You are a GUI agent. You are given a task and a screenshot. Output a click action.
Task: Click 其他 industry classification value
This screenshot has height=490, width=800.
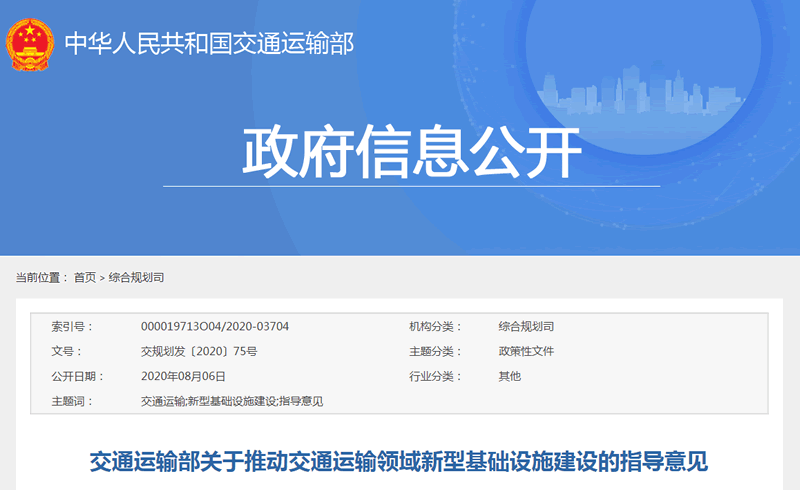[510, 377]
